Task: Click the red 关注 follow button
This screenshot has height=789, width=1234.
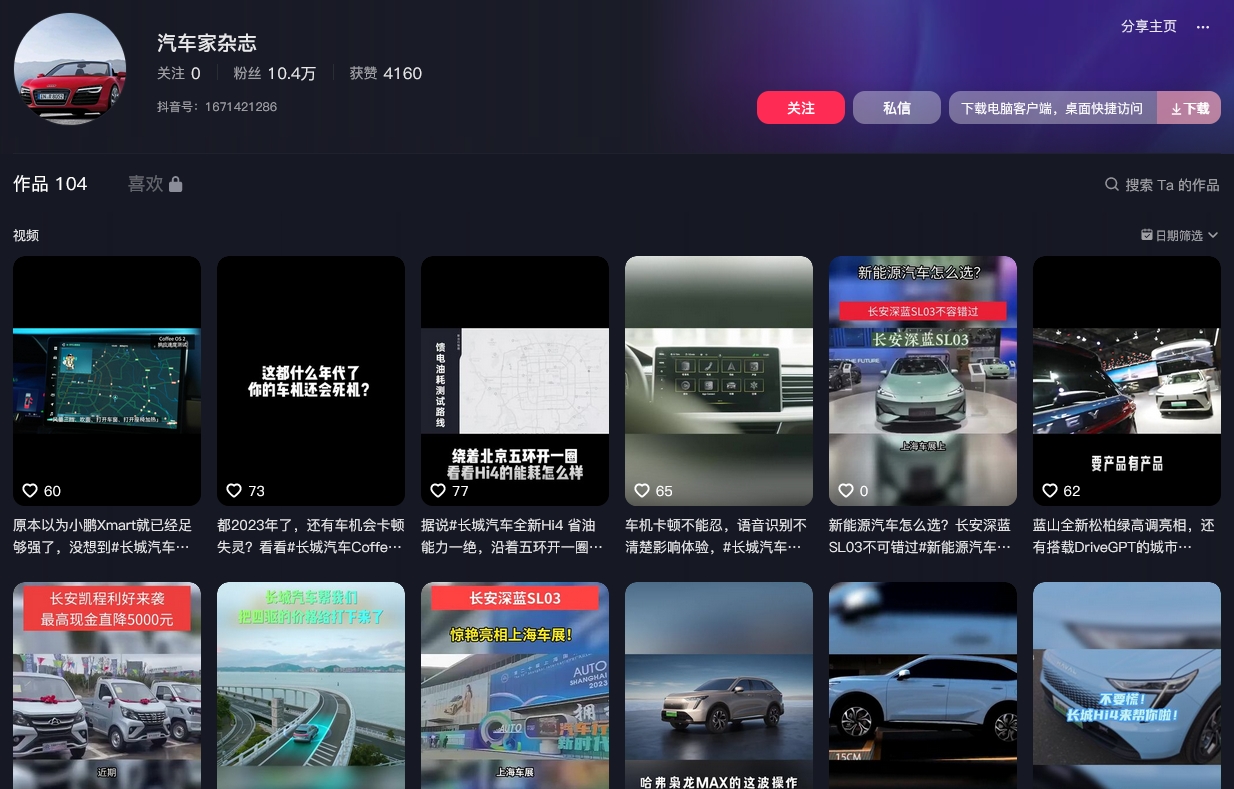Action: (x=801, y=108)
